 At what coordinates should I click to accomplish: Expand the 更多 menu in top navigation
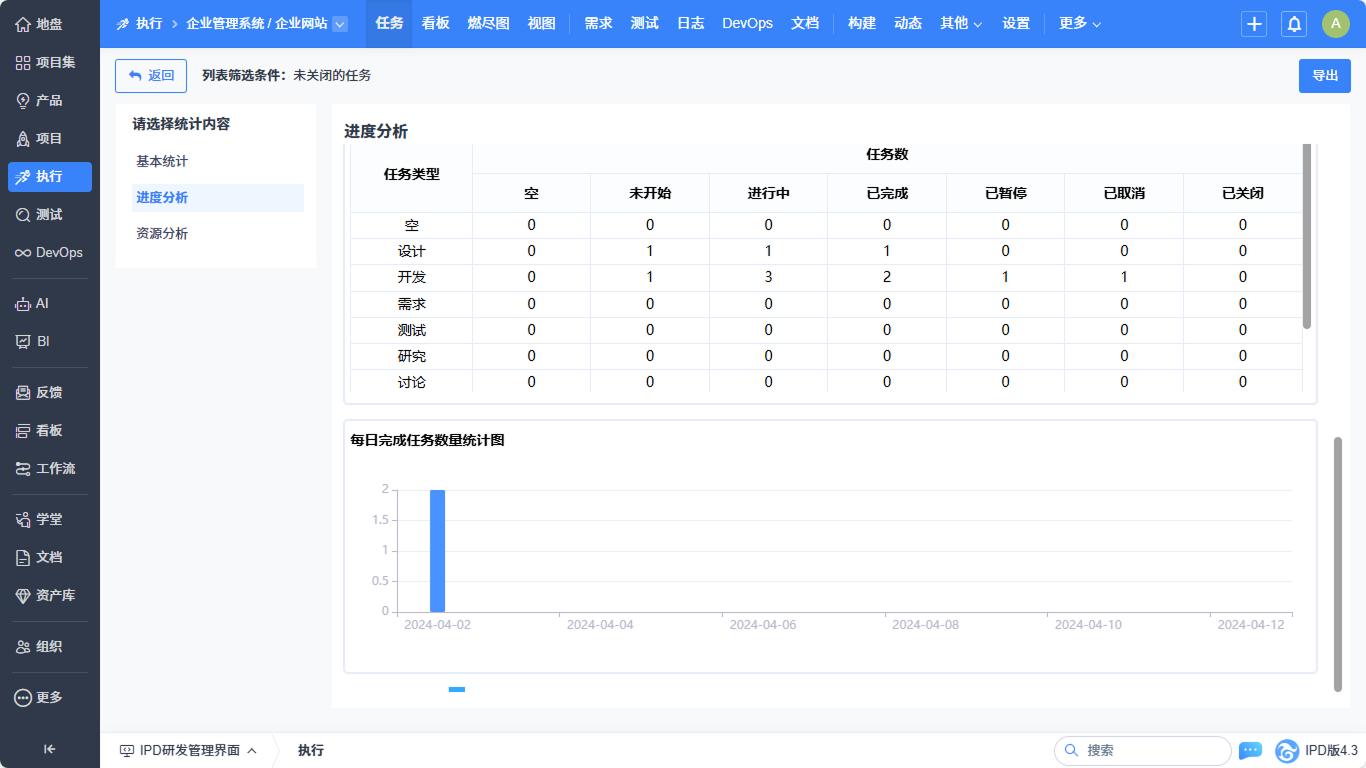(1080, 23)
